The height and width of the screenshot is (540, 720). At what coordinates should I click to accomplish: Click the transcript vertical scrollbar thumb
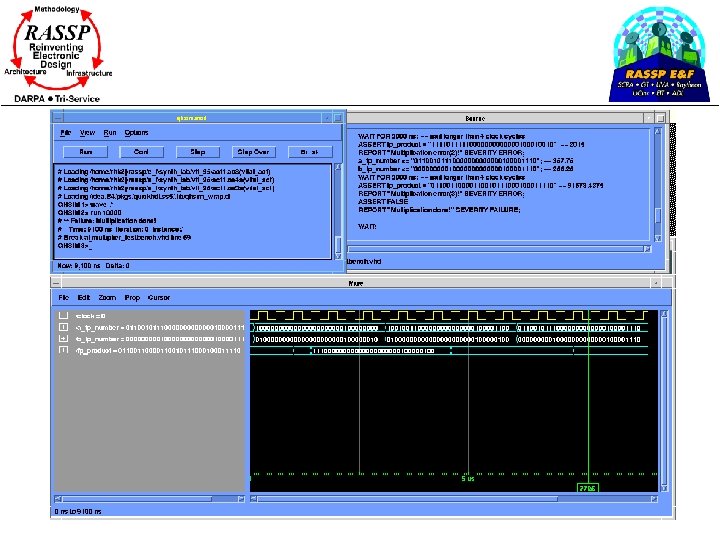pos(338,243)
